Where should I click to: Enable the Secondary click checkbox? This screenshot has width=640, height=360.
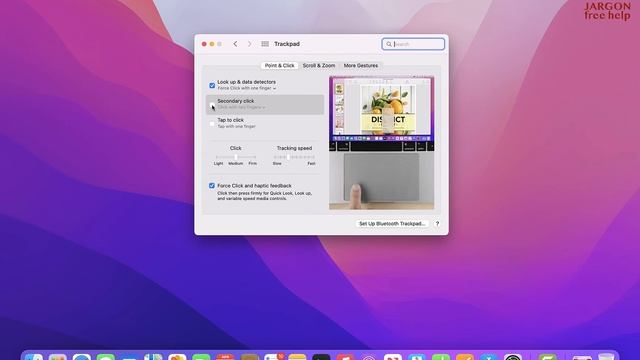tap(212, 104)
